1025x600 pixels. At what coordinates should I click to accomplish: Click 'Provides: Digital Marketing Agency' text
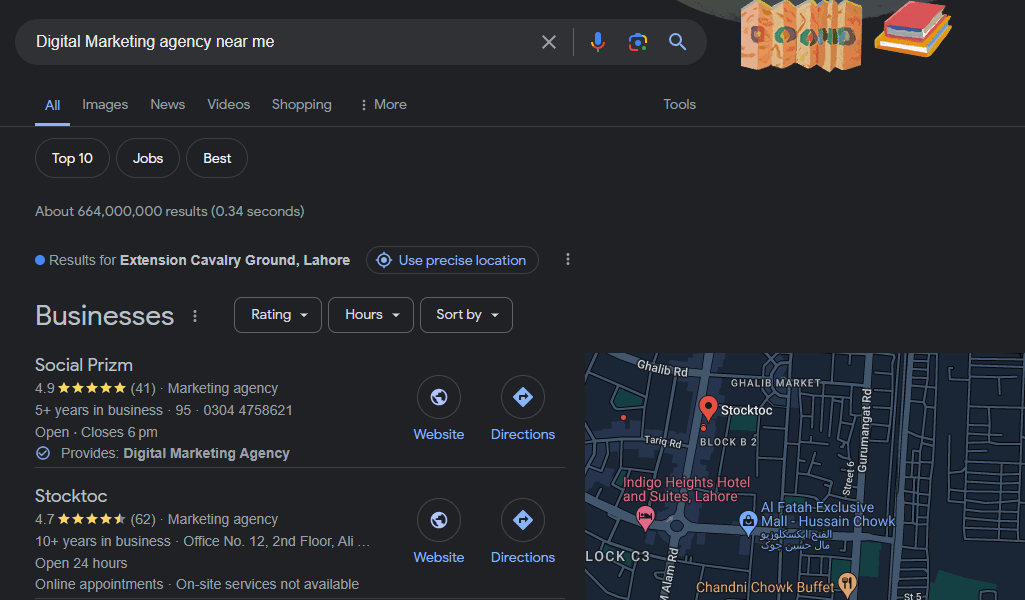[x=175, y=454]
